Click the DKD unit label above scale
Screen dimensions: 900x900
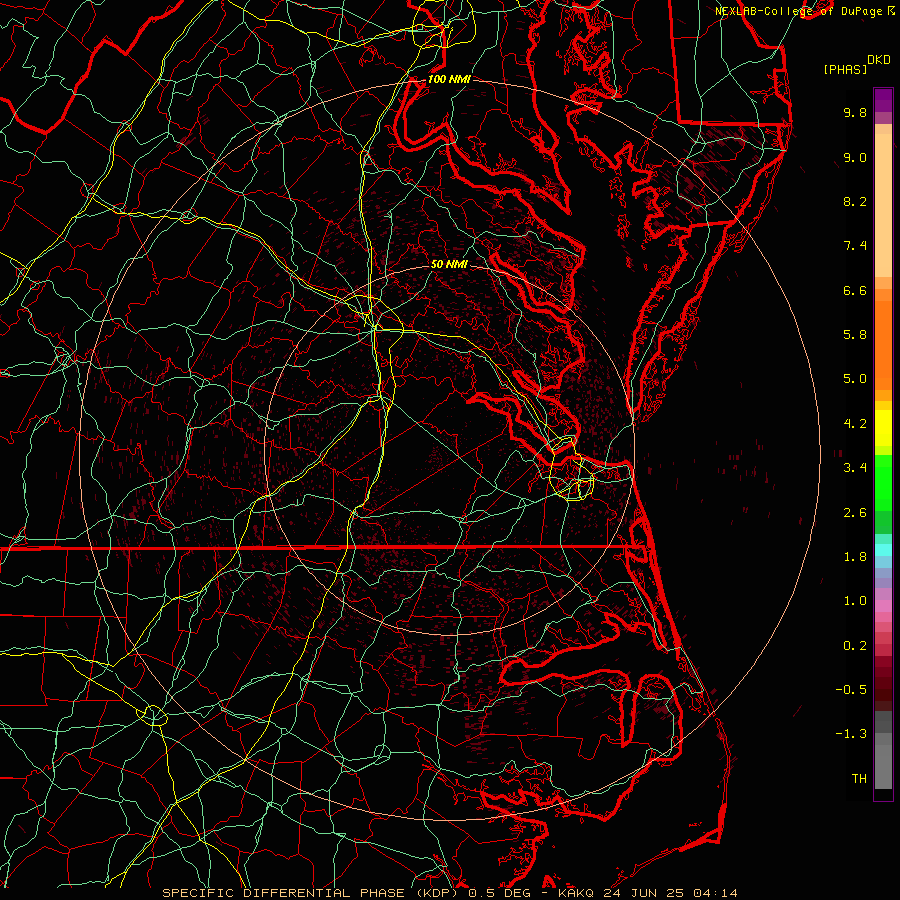coord(878,60)
